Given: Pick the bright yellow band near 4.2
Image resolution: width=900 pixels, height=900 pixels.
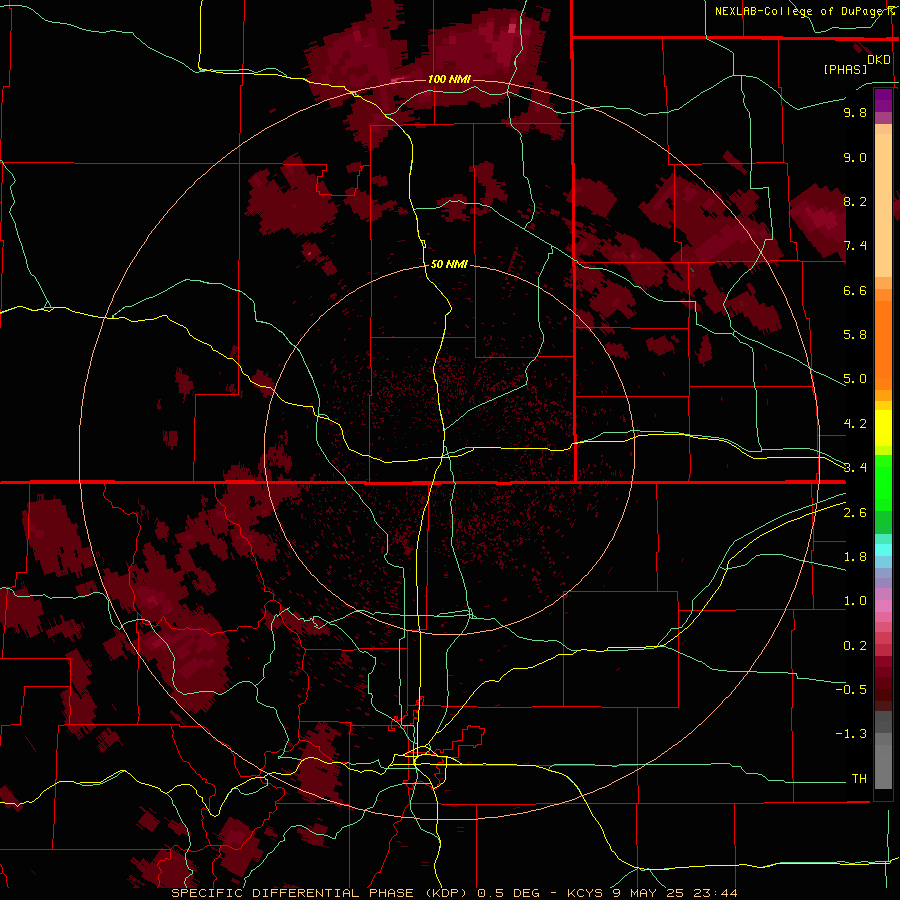Looking at the screenshot, I should click(x=883, y=428).
